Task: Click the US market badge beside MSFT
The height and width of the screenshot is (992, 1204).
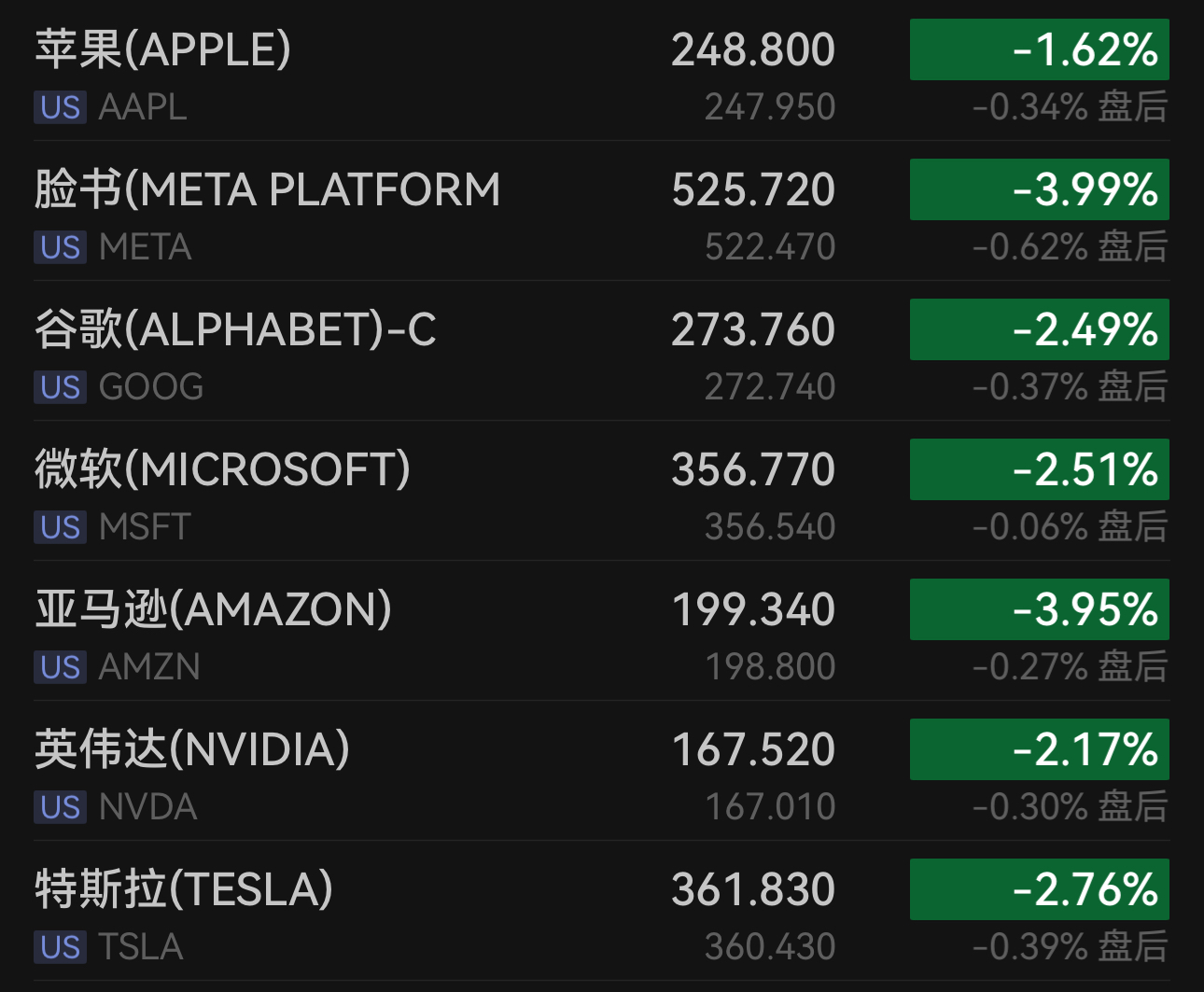Action: 61,527
